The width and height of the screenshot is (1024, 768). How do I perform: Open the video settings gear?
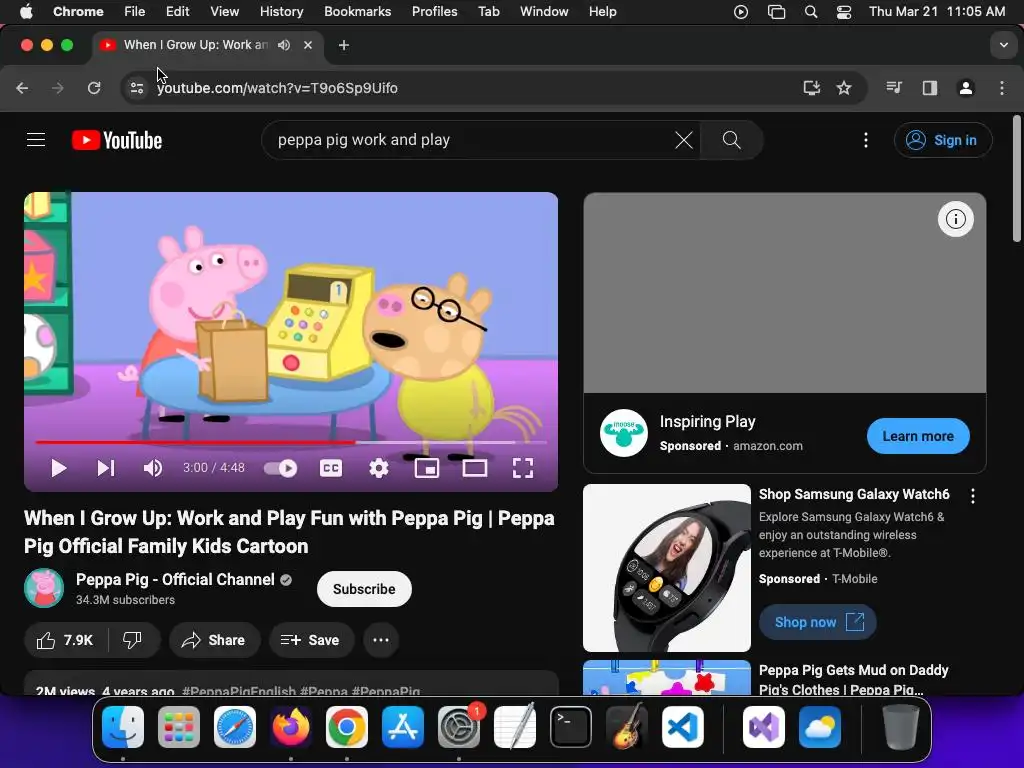(x=379, y=468)
